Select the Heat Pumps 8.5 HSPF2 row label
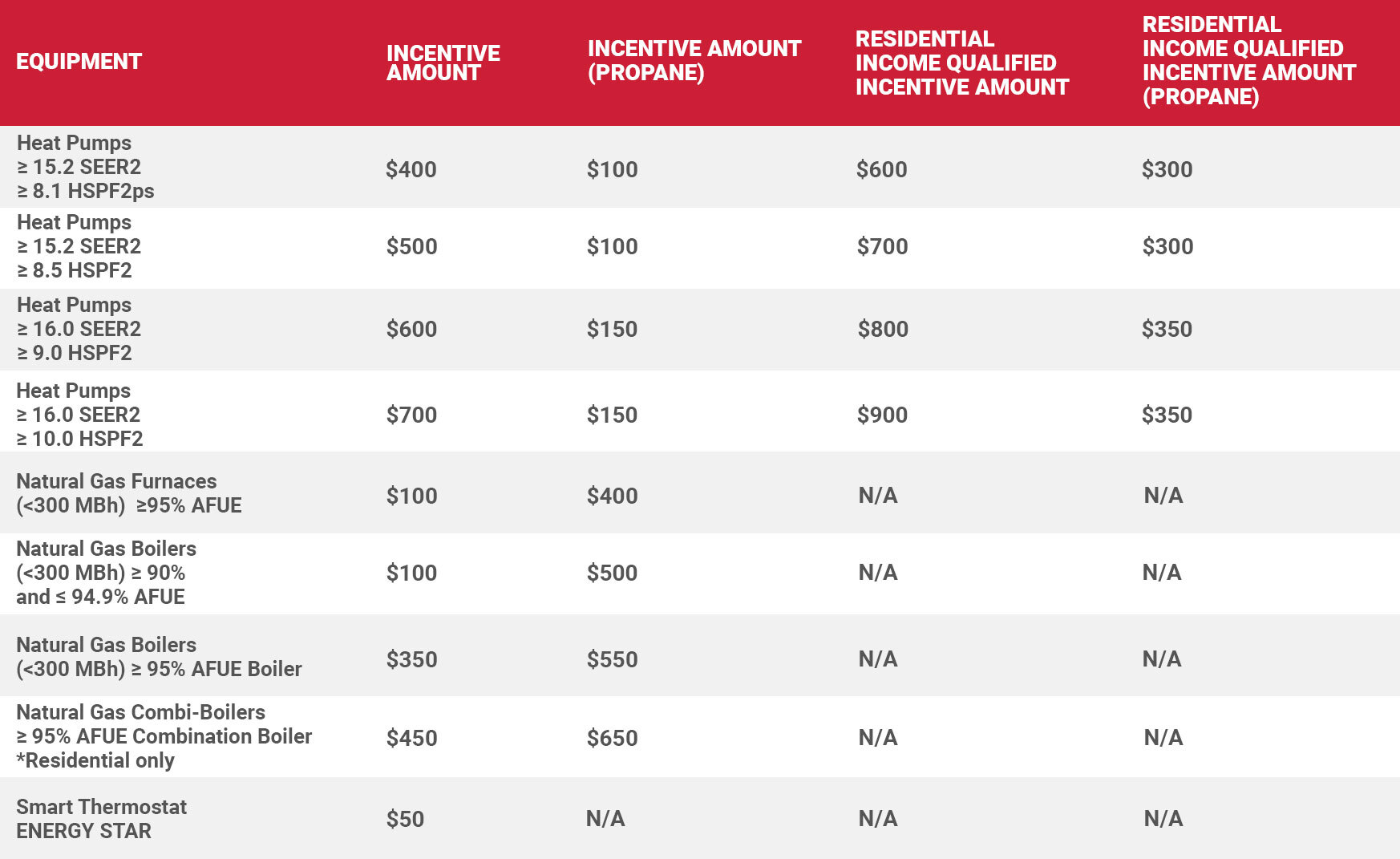 (x=79, y=246)
